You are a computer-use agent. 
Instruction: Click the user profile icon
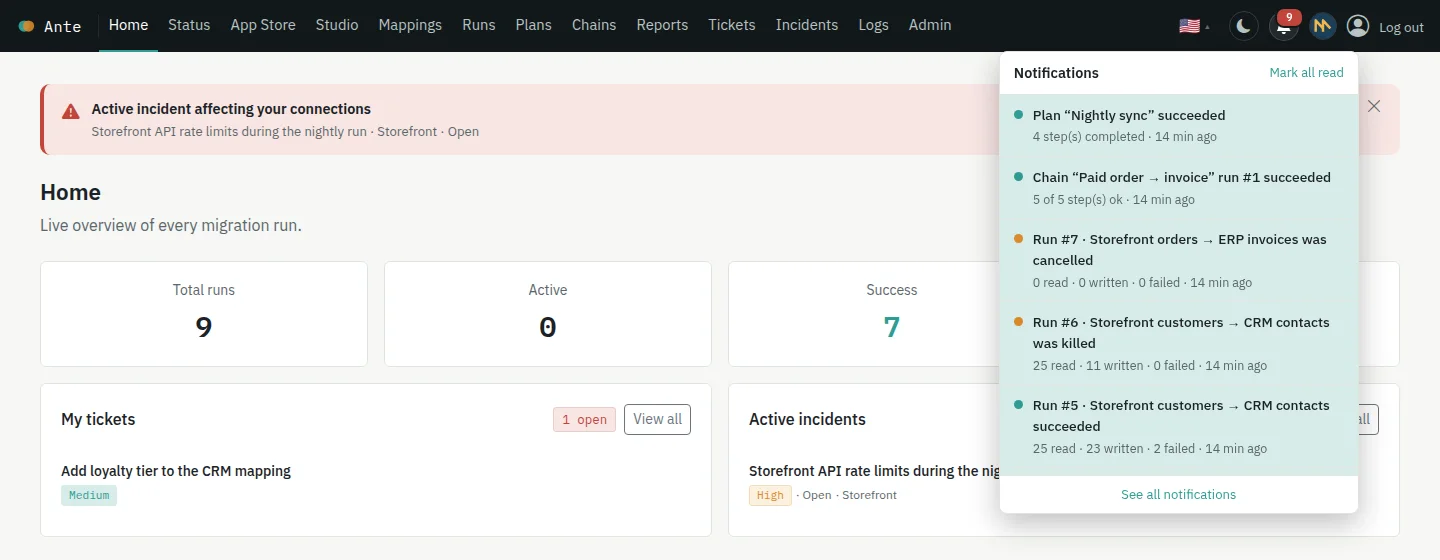point(1357,26)
